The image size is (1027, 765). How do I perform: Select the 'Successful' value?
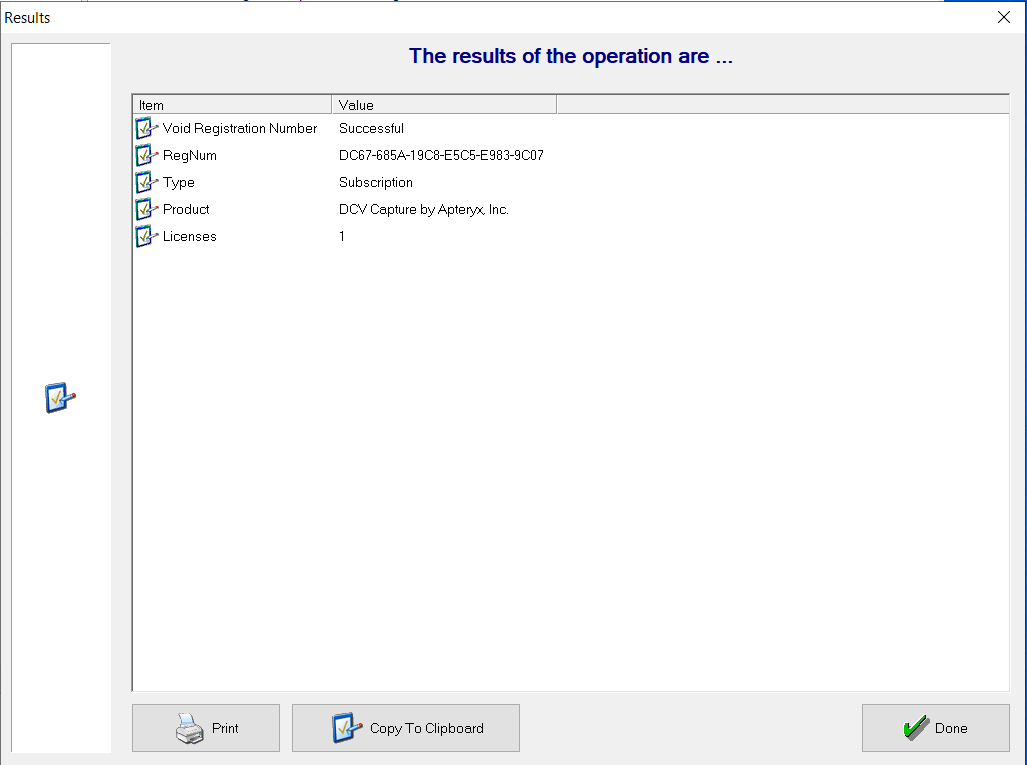[x=371, y=128]
